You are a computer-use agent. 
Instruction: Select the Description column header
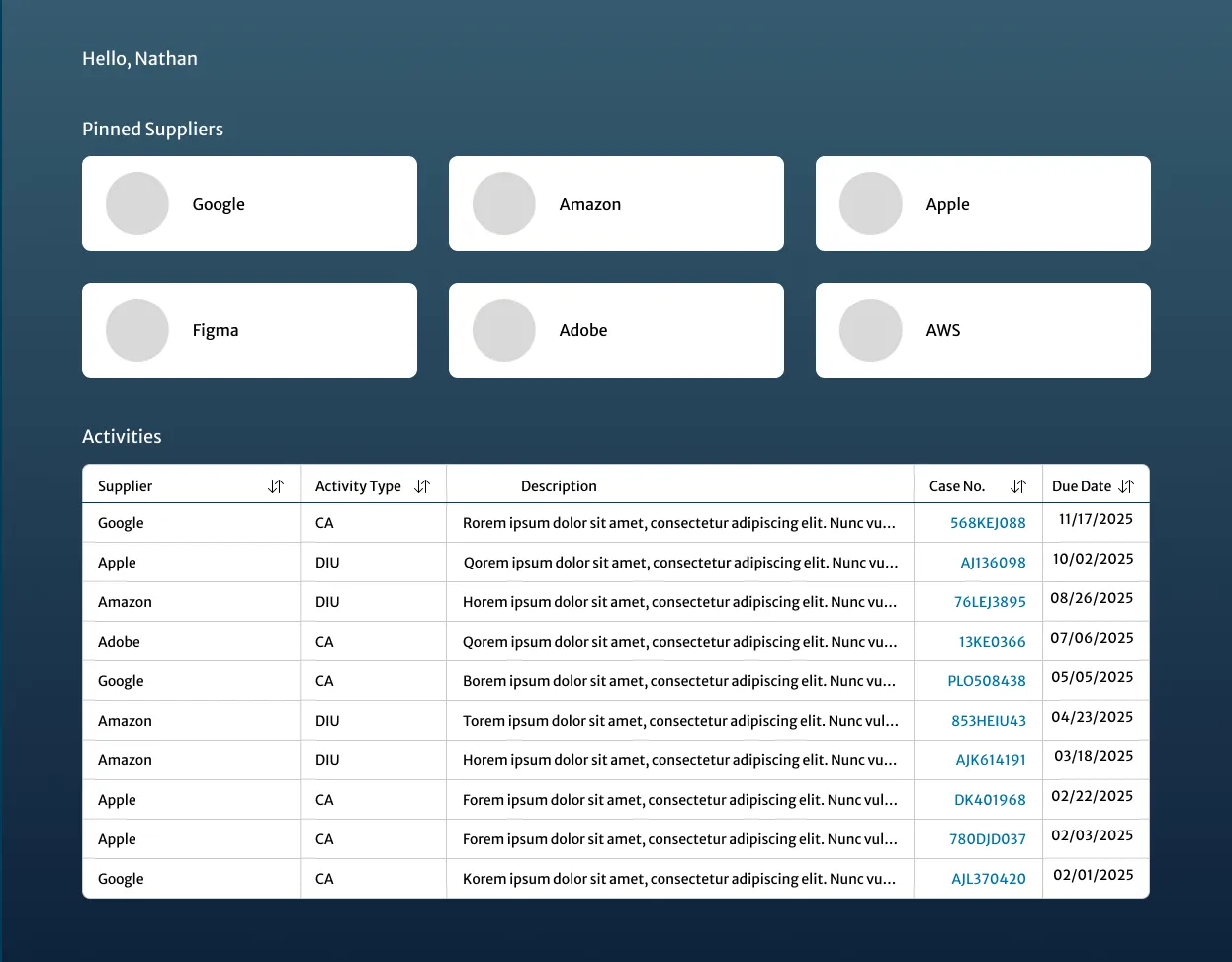(559, 485)
